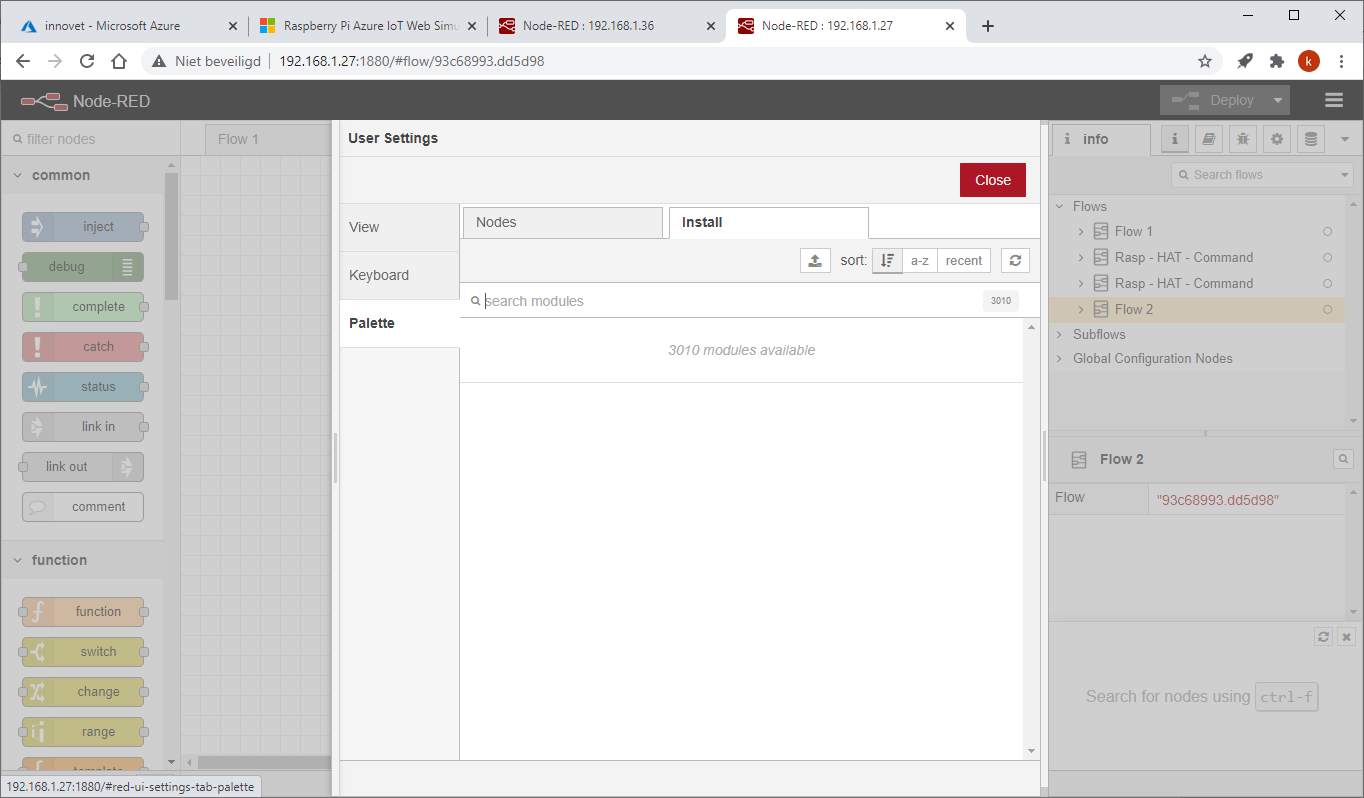Sort modules by recent
This screenshot has height=798, width=1364.
pos(964,260)
